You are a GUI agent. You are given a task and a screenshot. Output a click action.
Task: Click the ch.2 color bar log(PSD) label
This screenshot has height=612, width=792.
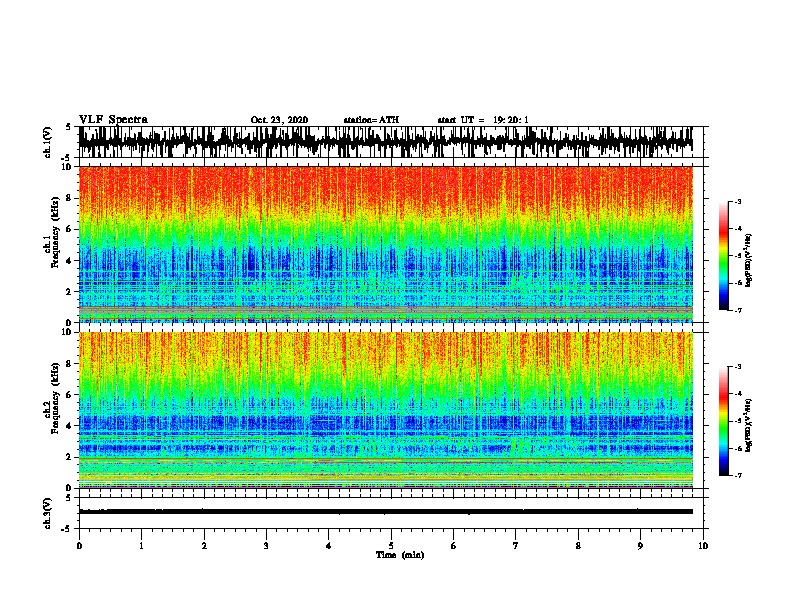click(x=749, y=426)
